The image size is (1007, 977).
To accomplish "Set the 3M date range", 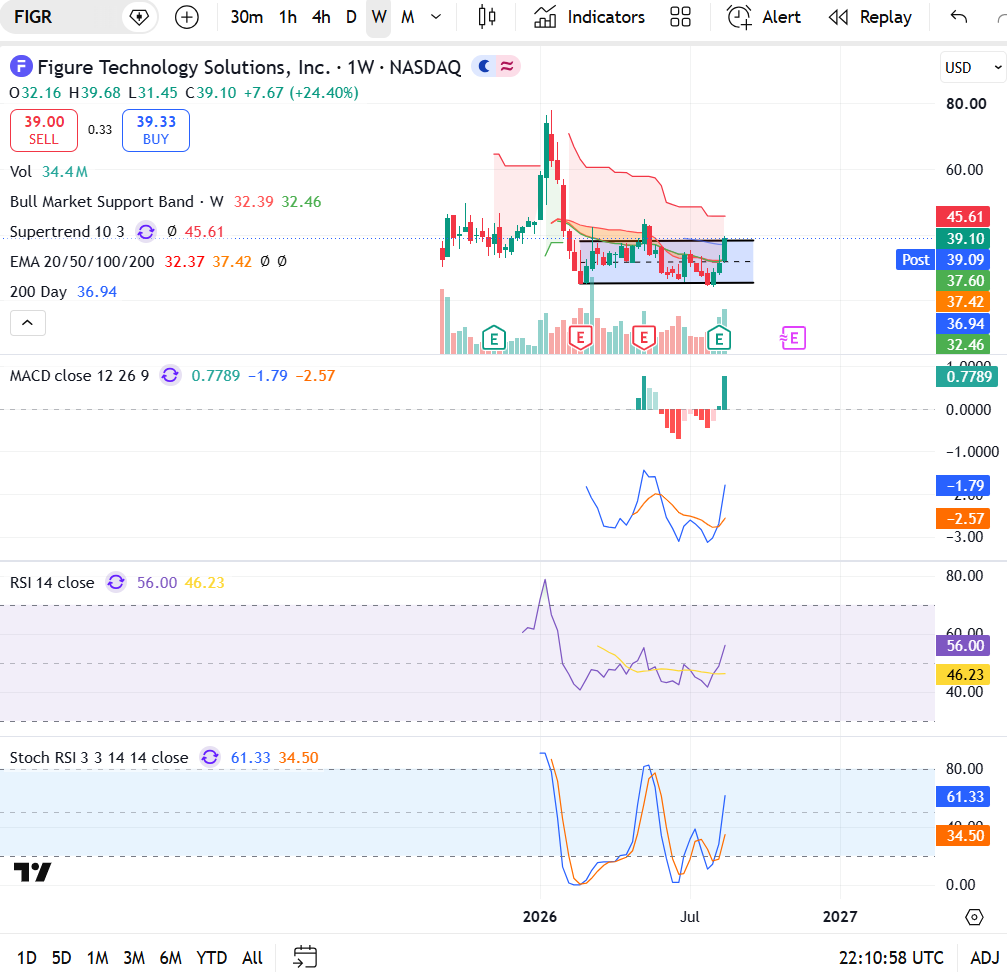I will (x=134, y=958).
